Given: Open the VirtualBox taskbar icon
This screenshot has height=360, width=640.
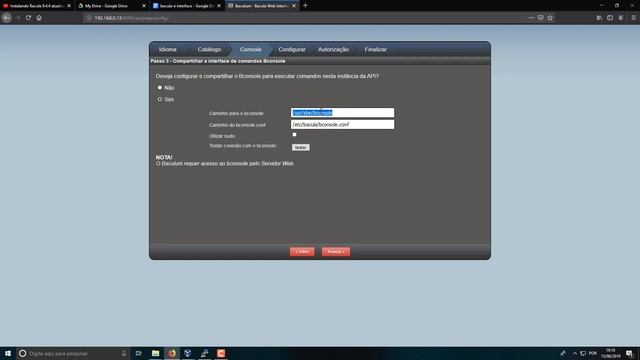Looking at the screenshot, I should [188, 353].
